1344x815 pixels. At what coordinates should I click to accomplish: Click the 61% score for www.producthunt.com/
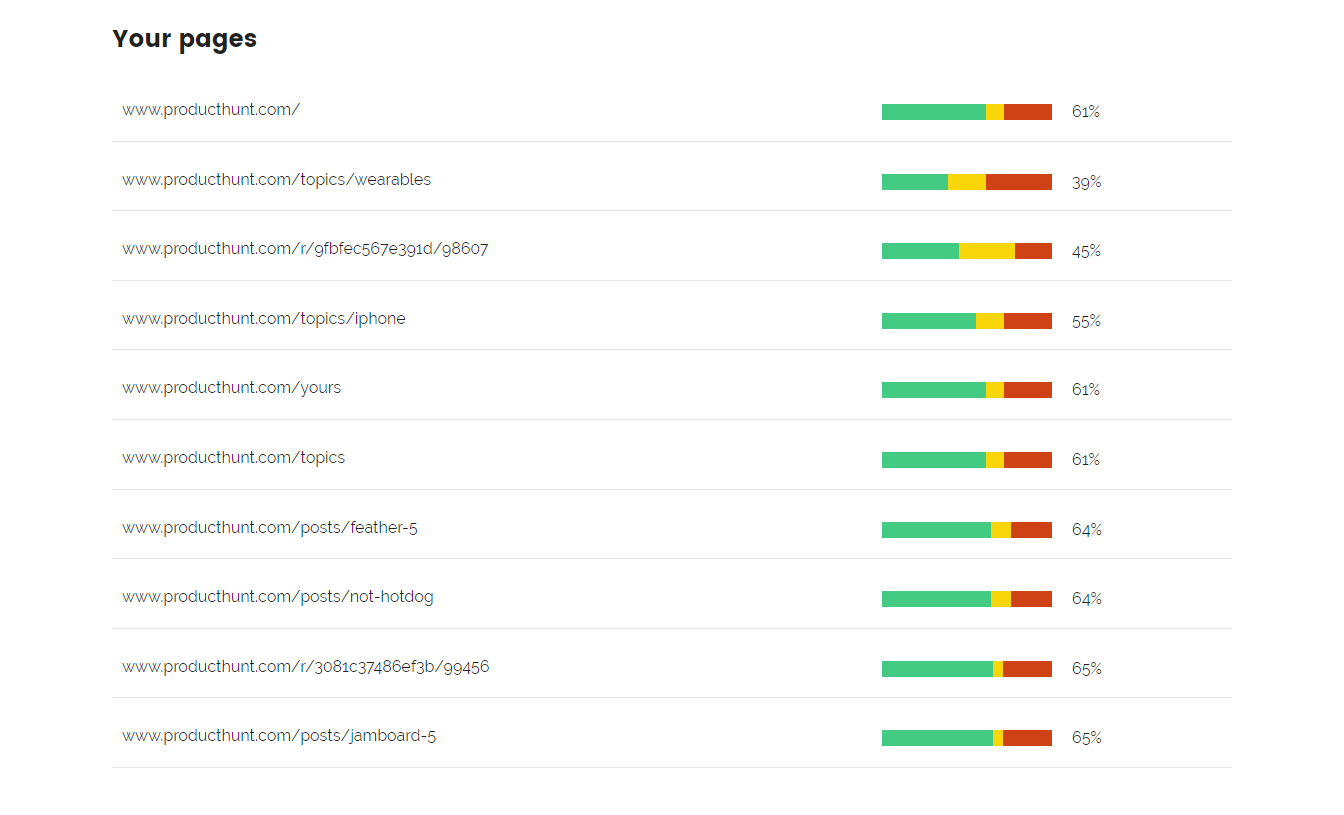pyautogui.click(x=1086, y=112)
